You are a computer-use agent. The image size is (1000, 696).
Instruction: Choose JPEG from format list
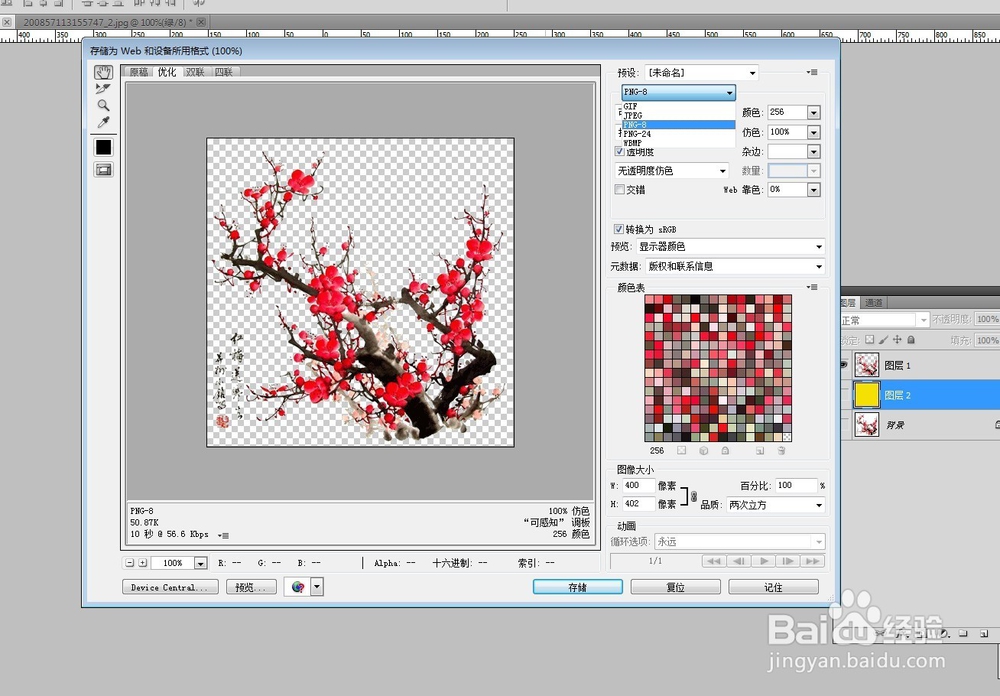pyautogui.click(x=679, y=115)
